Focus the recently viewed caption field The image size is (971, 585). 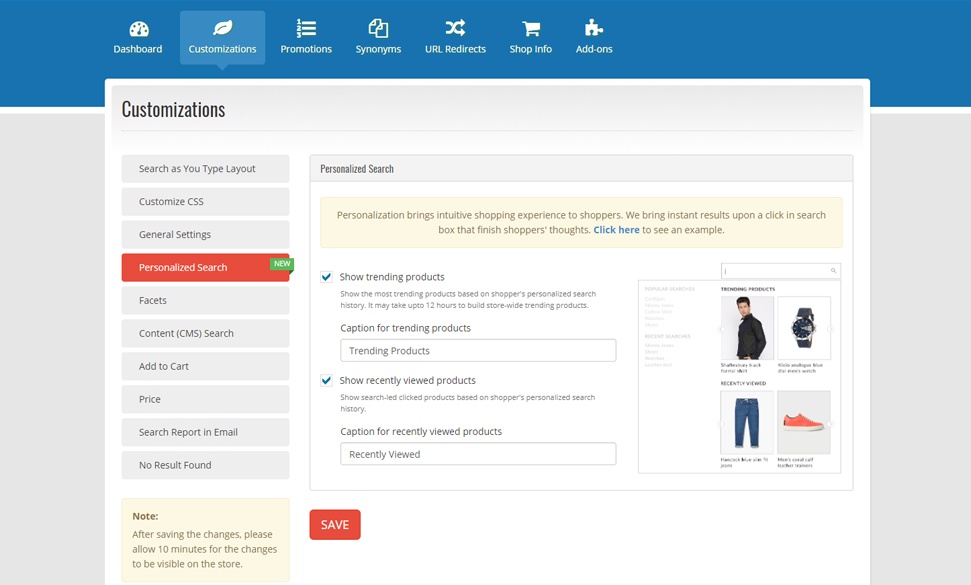[478, 455]
